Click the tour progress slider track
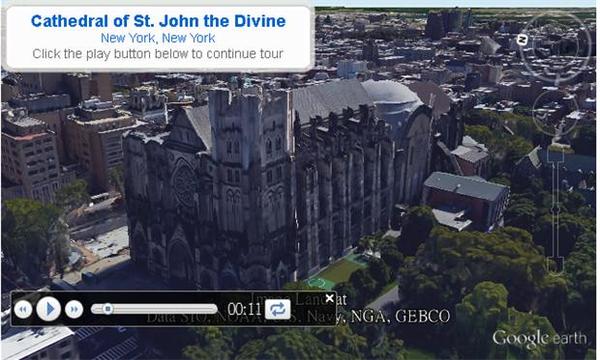The height and width of the screenshot is (360, 600). pyautogui.click(x=154, y=309)
